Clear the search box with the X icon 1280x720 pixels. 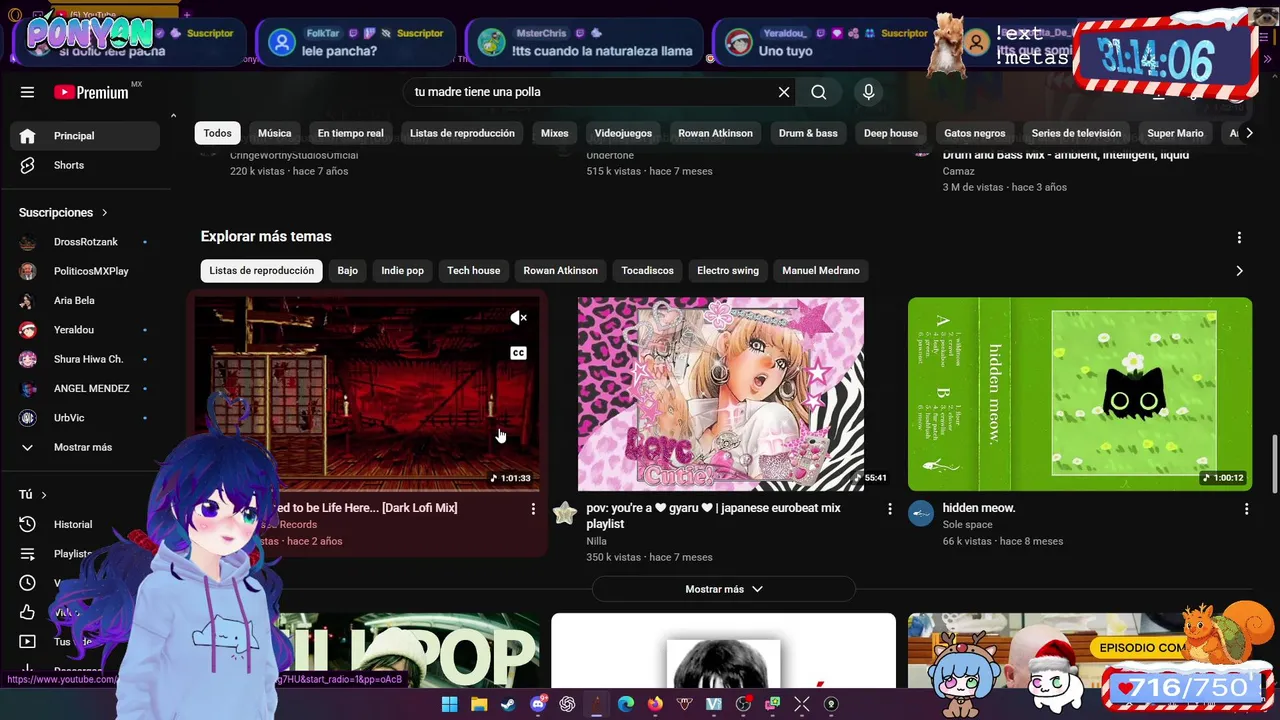(x=784, y=92)
